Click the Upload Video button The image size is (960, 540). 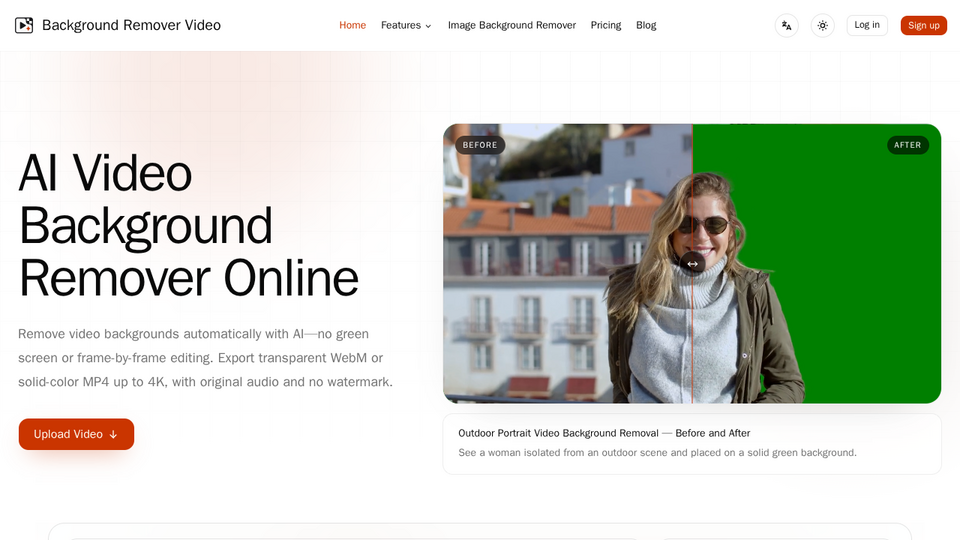[x=76, y=434]
